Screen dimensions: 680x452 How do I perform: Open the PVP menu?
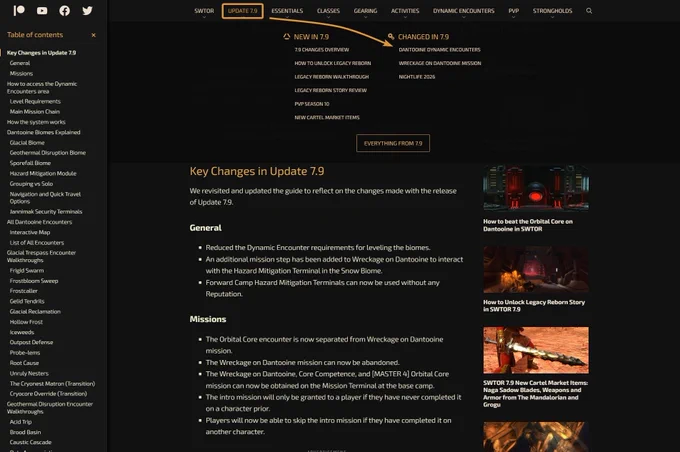click(513, 11)
